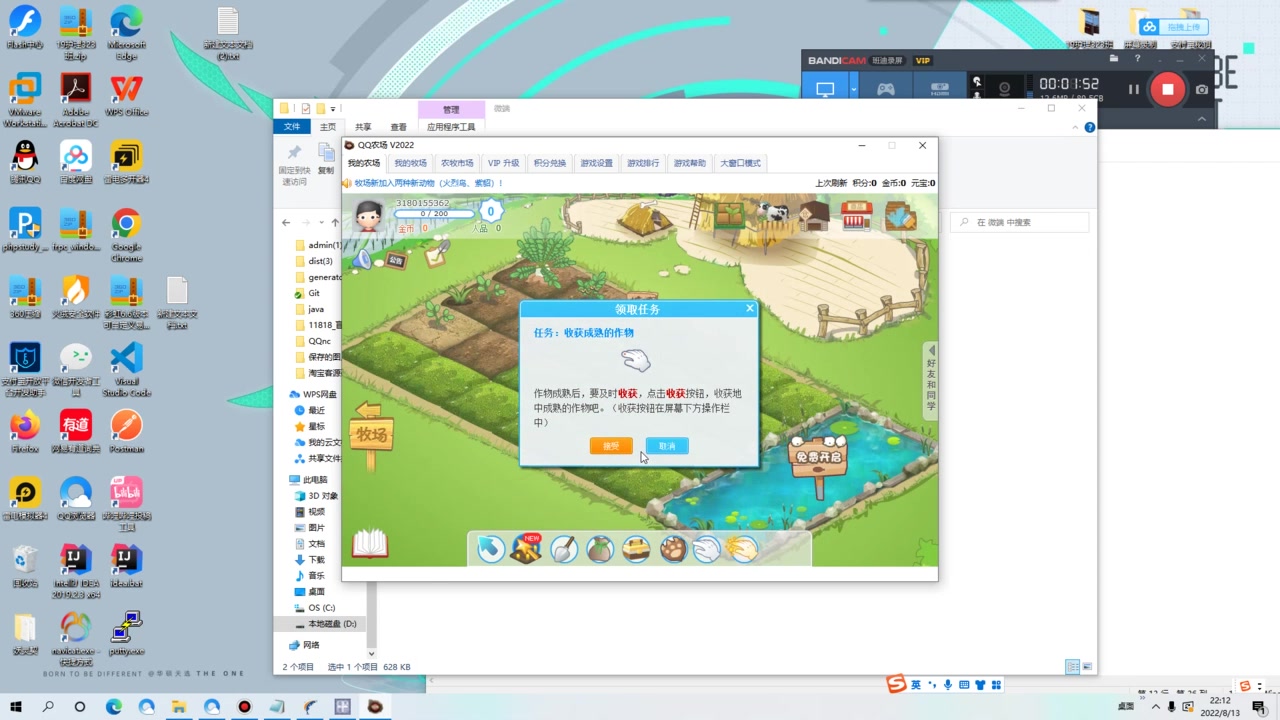Click the 免费开启 pond sign
1280x720 pixels.
tap(817, 459)
